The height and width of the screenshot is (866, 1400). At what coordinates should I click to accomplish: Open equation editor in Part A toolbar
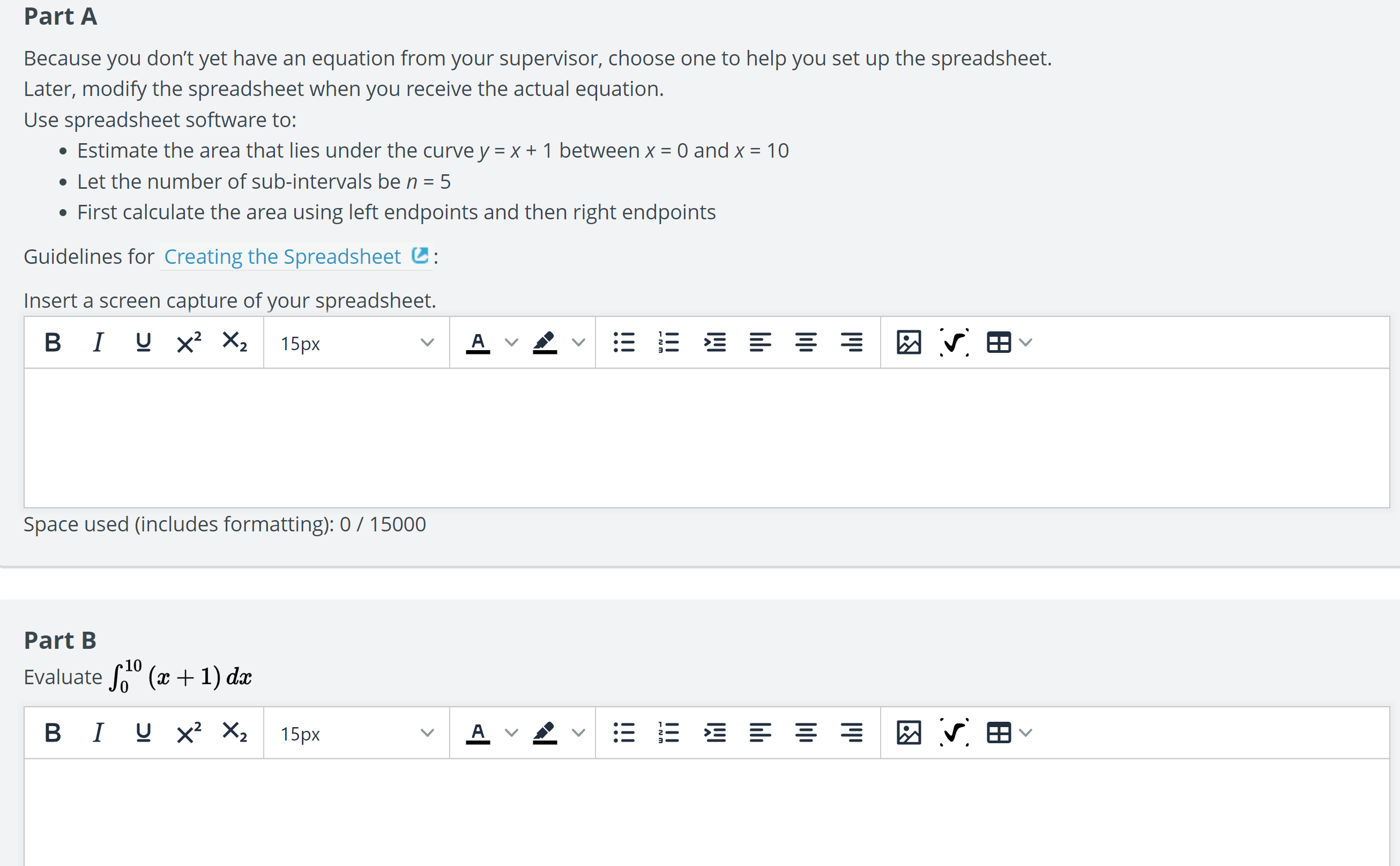[954, 343]
